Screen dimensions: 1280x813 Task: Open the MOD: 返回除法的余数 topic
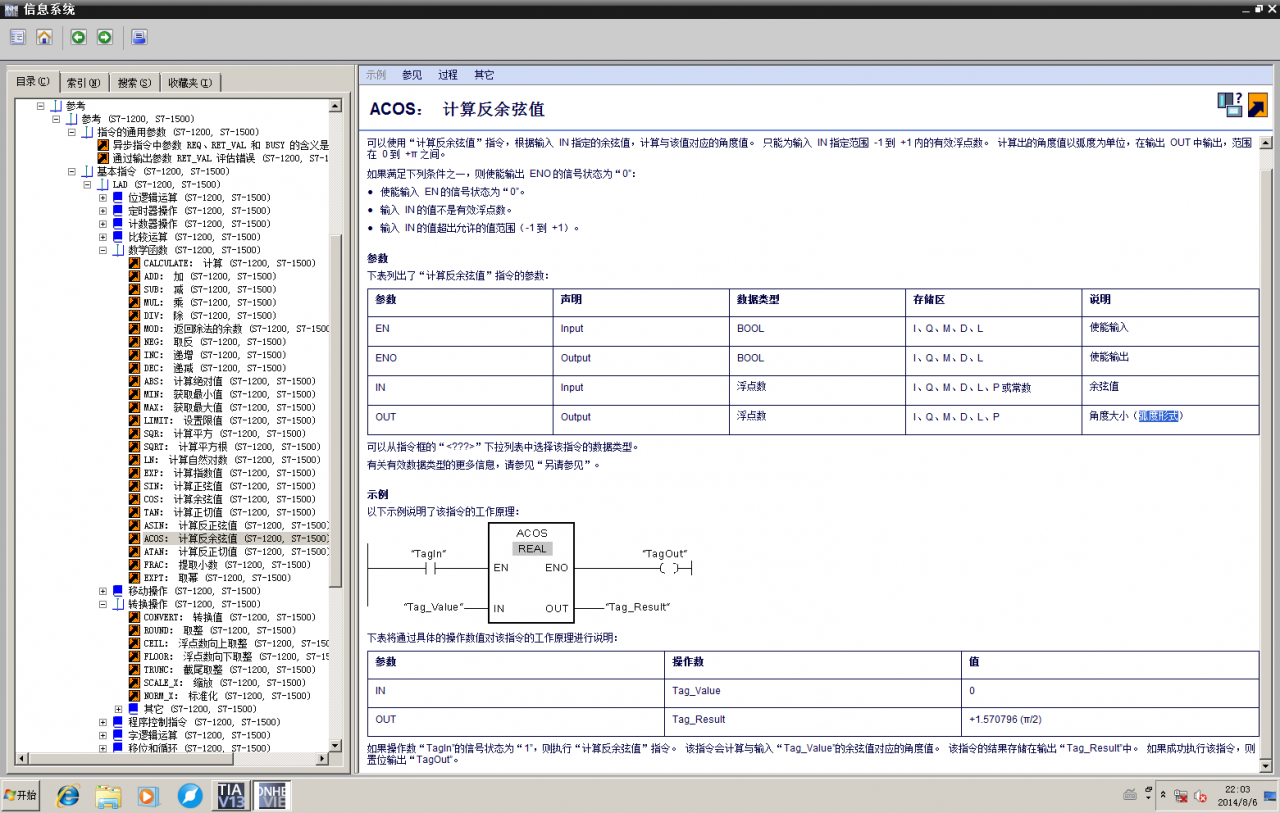pos(236,328)
